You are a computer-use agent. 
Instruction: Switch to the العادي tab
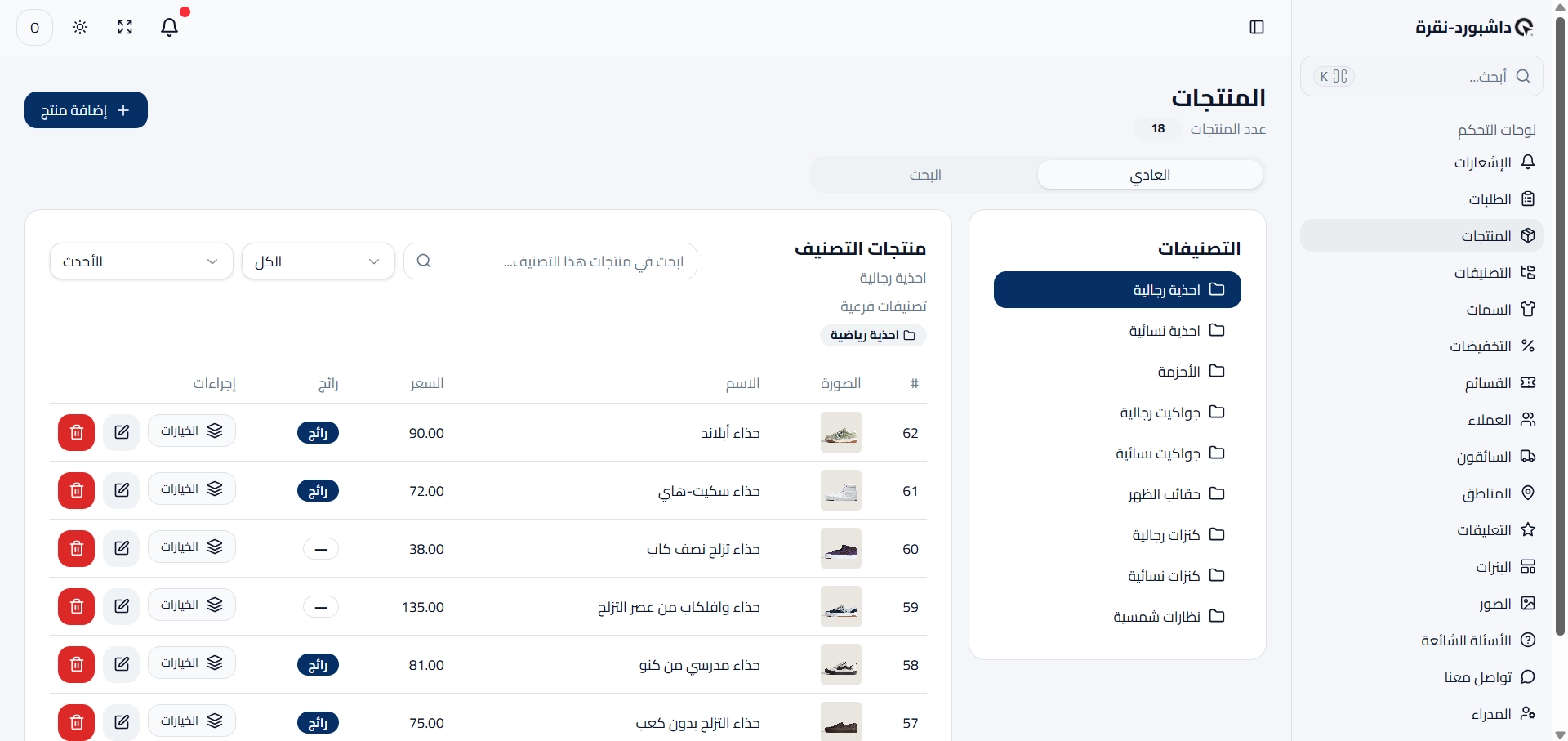pos(1150,175)
